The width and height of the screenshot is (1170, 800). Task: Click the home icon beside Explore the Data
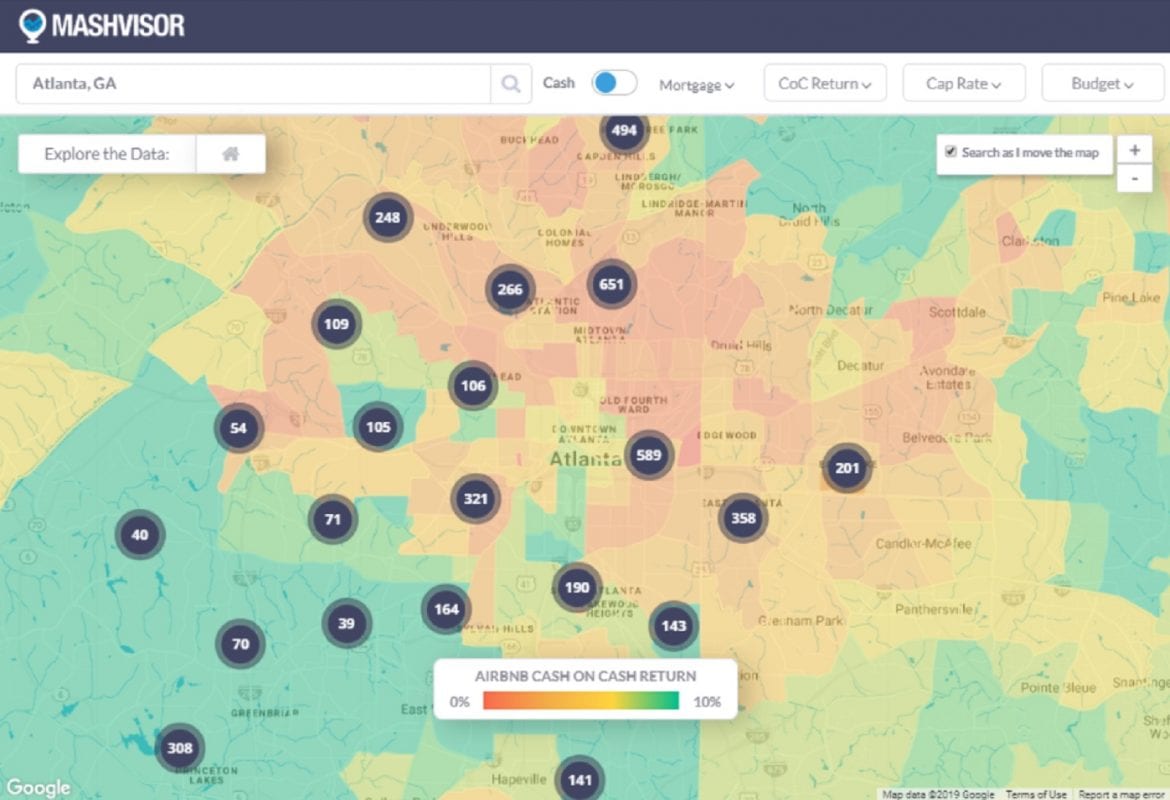coord(231,154)
